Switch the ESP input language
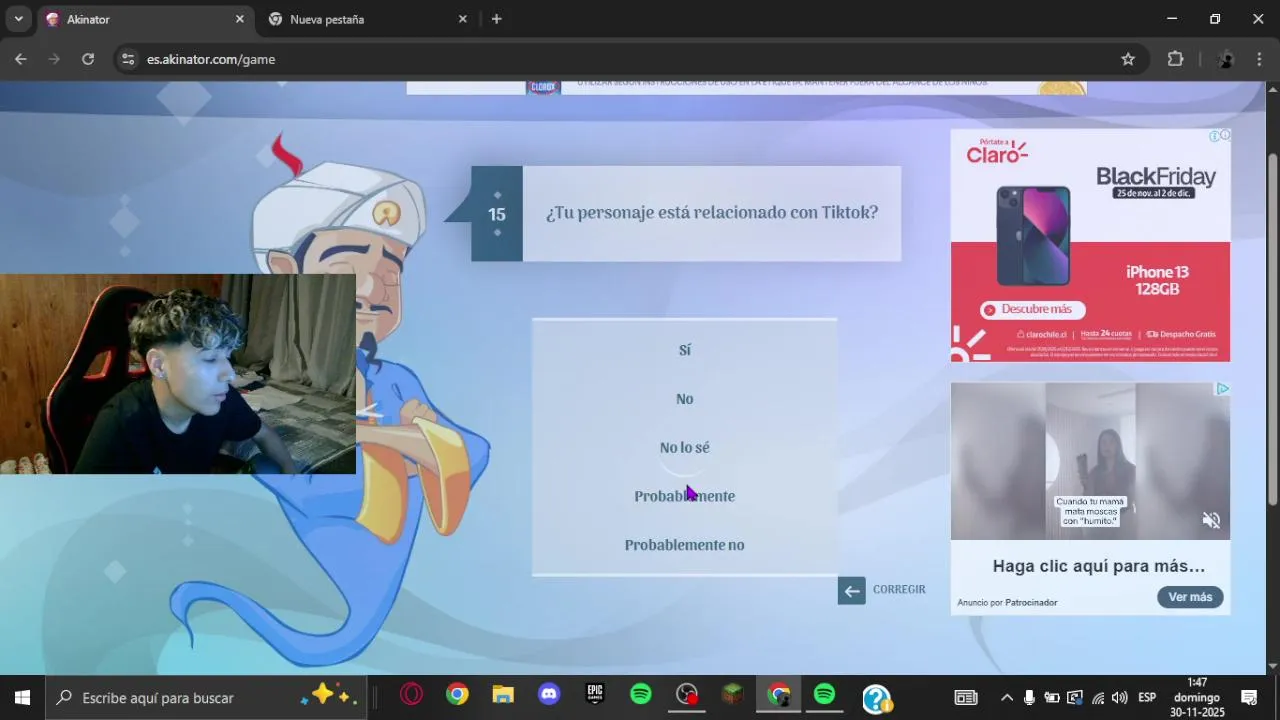 pos(1147,698)
